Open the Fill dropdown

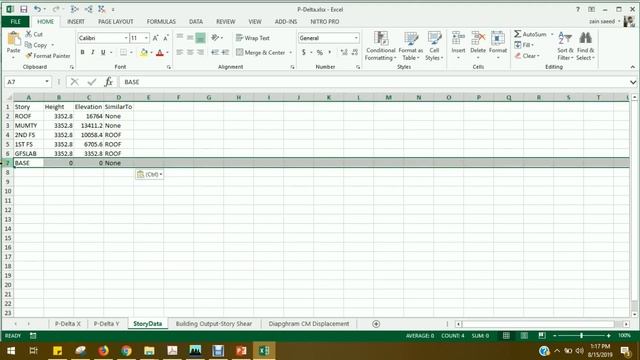coord(524,45)
